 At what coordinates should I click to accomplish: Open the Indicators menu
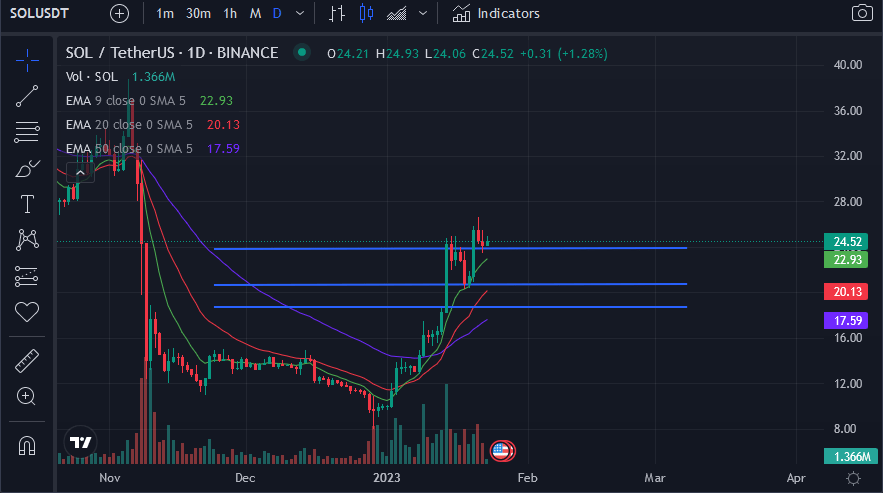[x=496, y=14]
